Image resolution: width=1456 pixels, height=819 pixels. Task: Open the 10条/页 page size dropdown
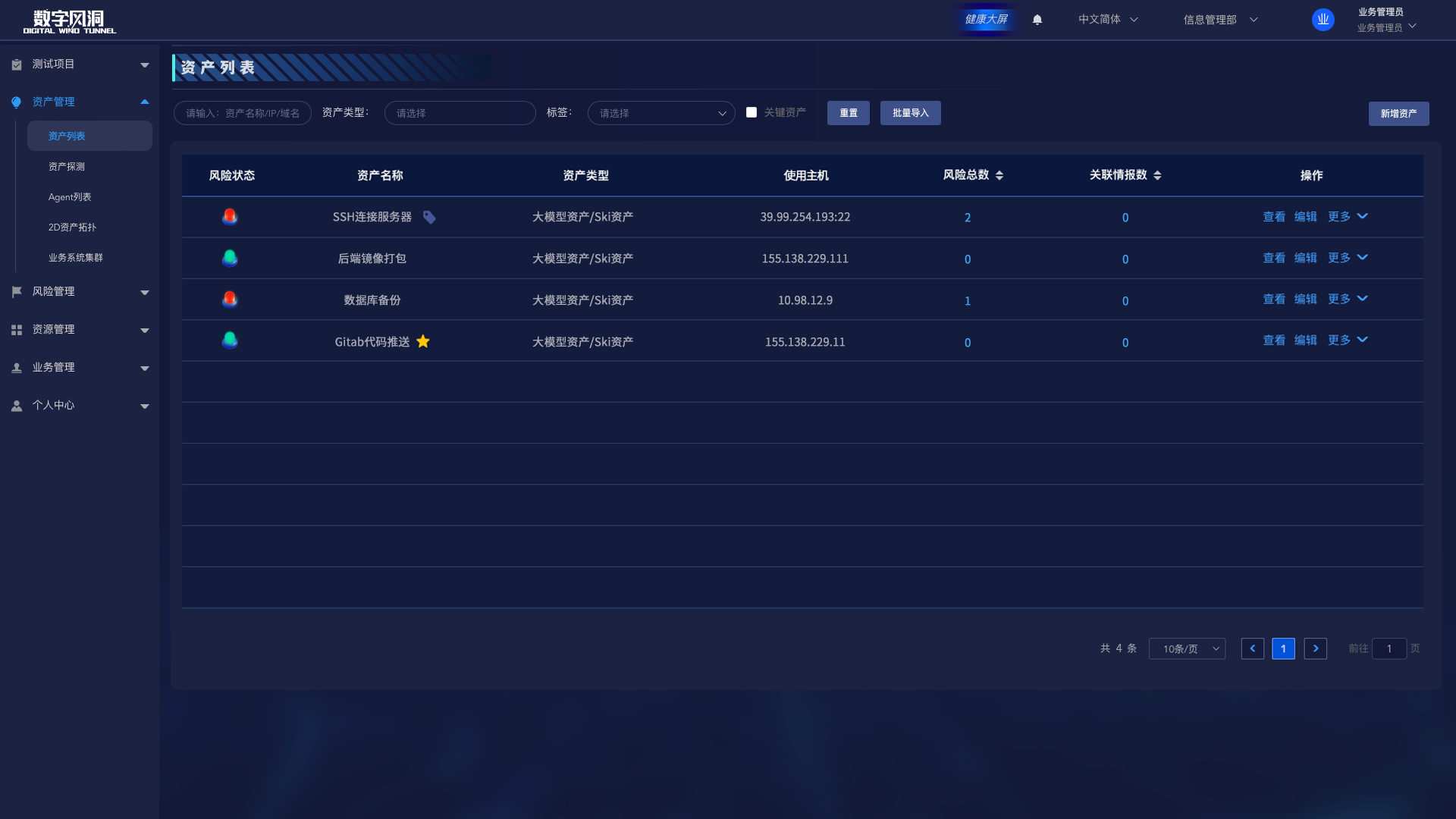pos(1187,648)
